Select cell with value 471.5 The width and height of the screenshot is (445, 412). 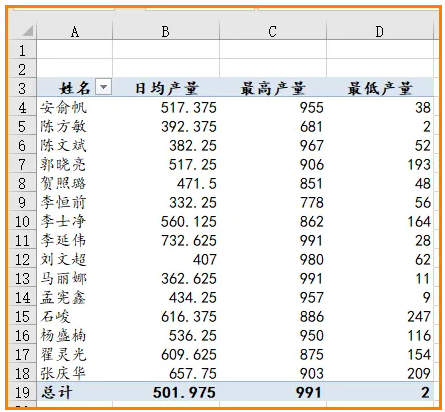166,183
